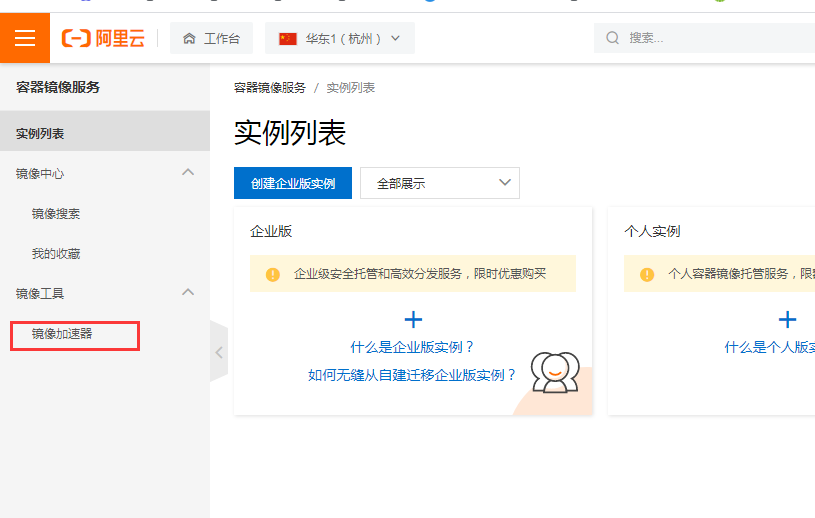Click the 实例列表 page heading

(x=290, y=133)
